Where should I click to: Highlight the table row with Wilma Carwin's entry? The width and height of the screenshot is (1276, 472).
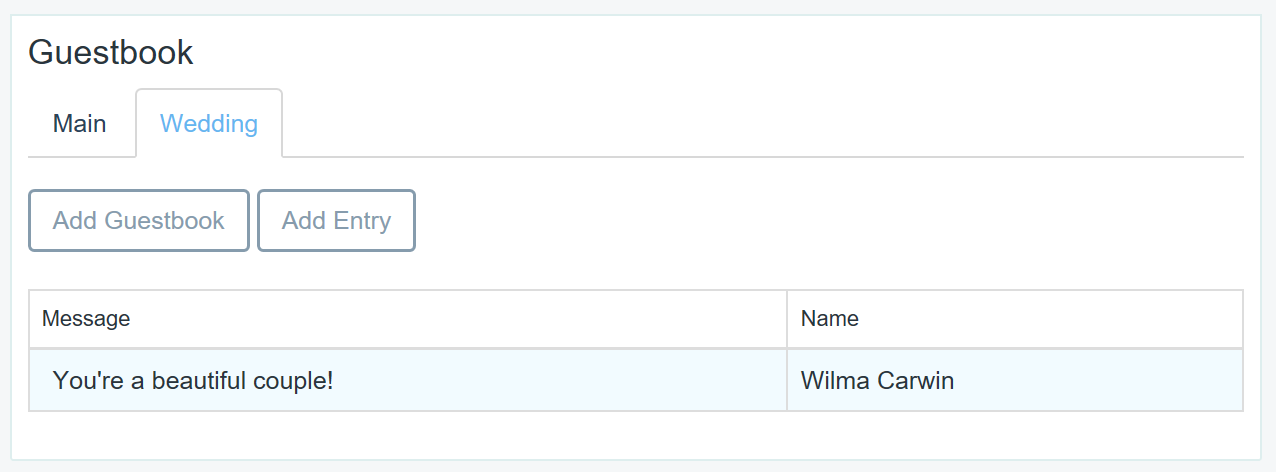[636, 380]
